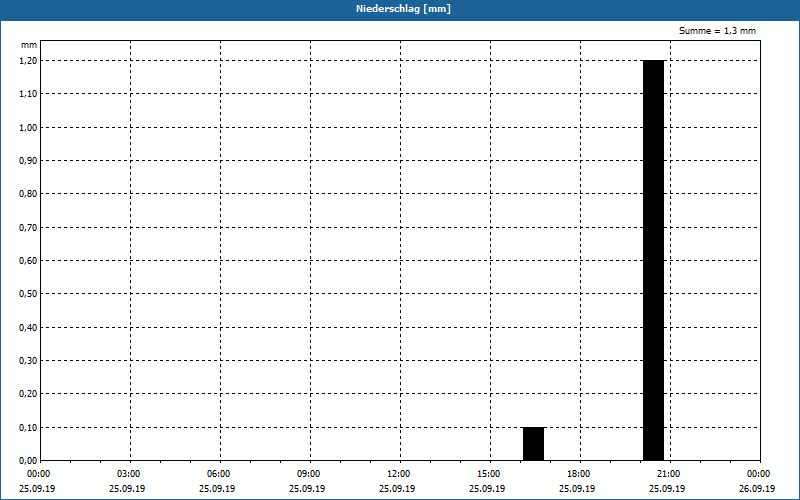Select the 0,80 y-axis value

pos(28,194)
